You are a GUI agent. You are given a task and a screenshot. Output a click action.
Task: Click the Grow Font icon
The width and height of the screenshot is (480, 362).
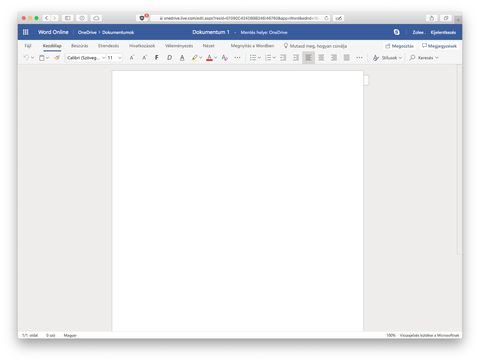(x=132, y=58)
